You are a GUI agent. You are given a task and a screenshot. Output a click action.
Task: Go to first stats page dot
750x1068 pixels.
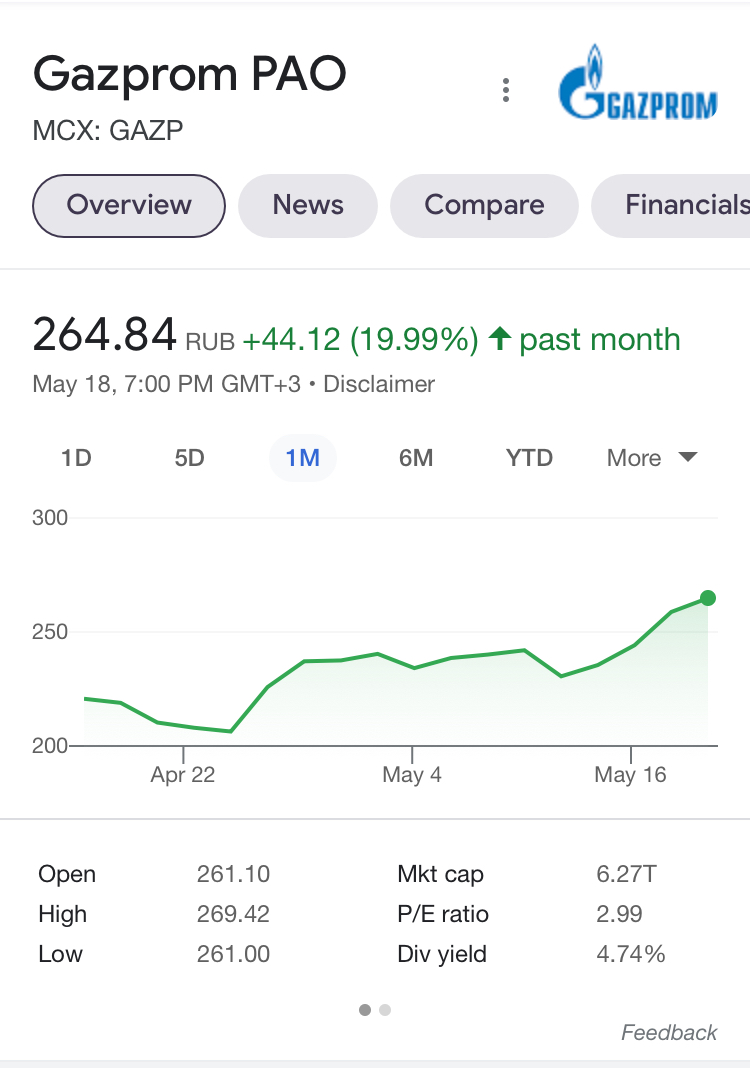365,1009
